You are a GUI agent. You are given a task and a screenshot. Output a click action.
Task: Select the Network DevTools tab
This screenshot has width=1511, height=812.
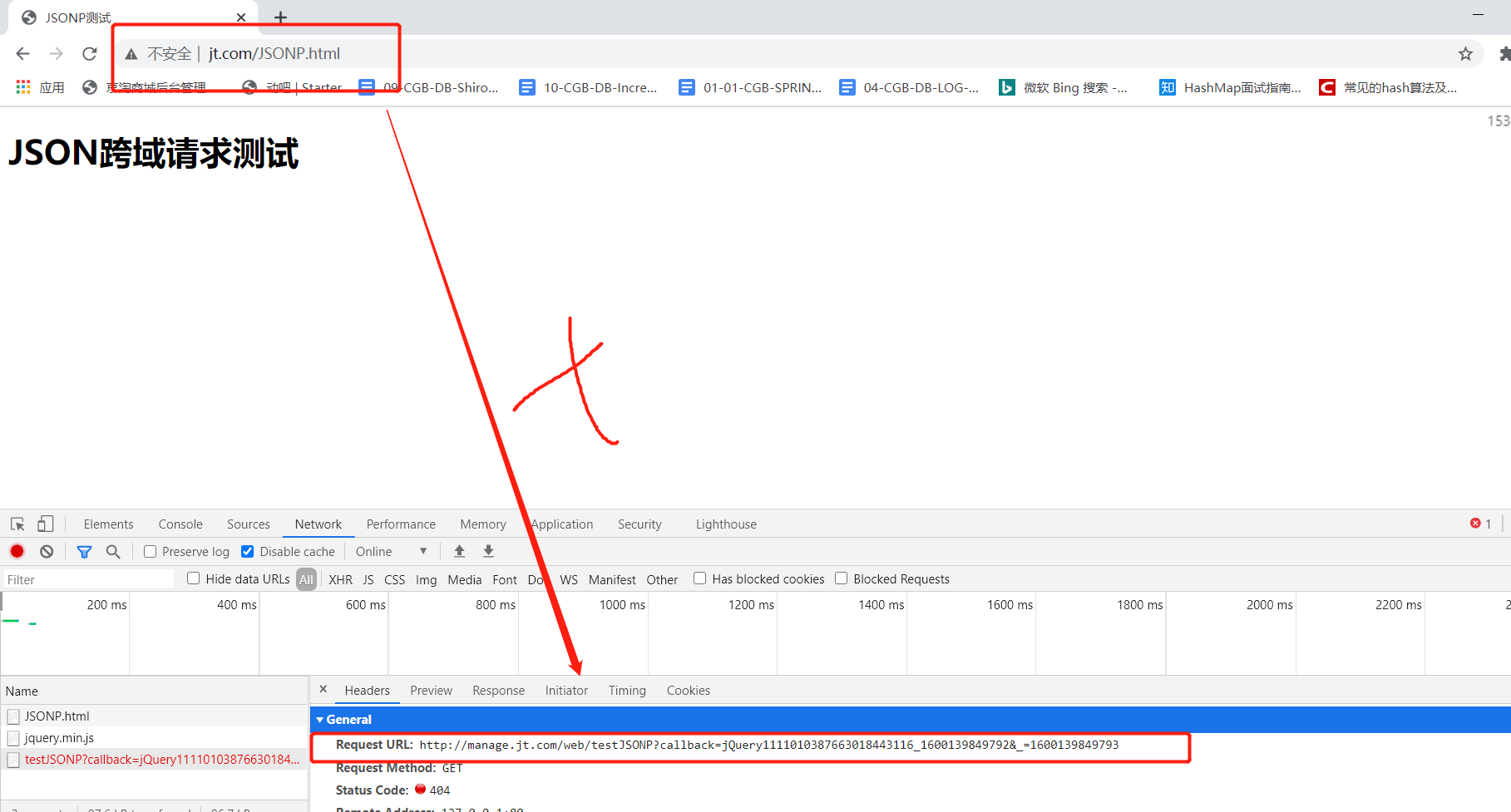click(x=318, y=524)
